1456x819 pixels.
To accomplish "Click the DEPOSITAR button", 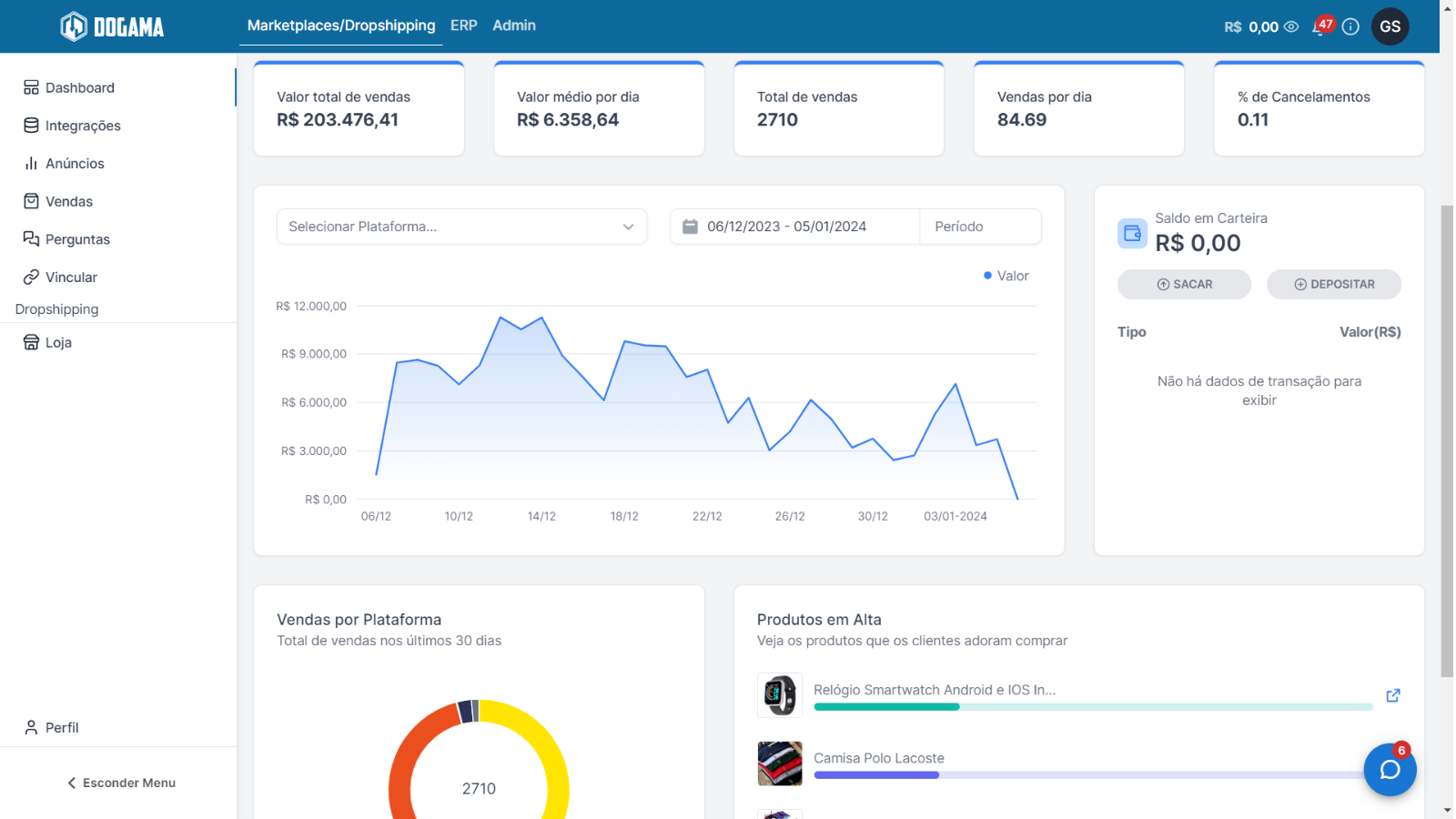I will [x=1333, y=284].
